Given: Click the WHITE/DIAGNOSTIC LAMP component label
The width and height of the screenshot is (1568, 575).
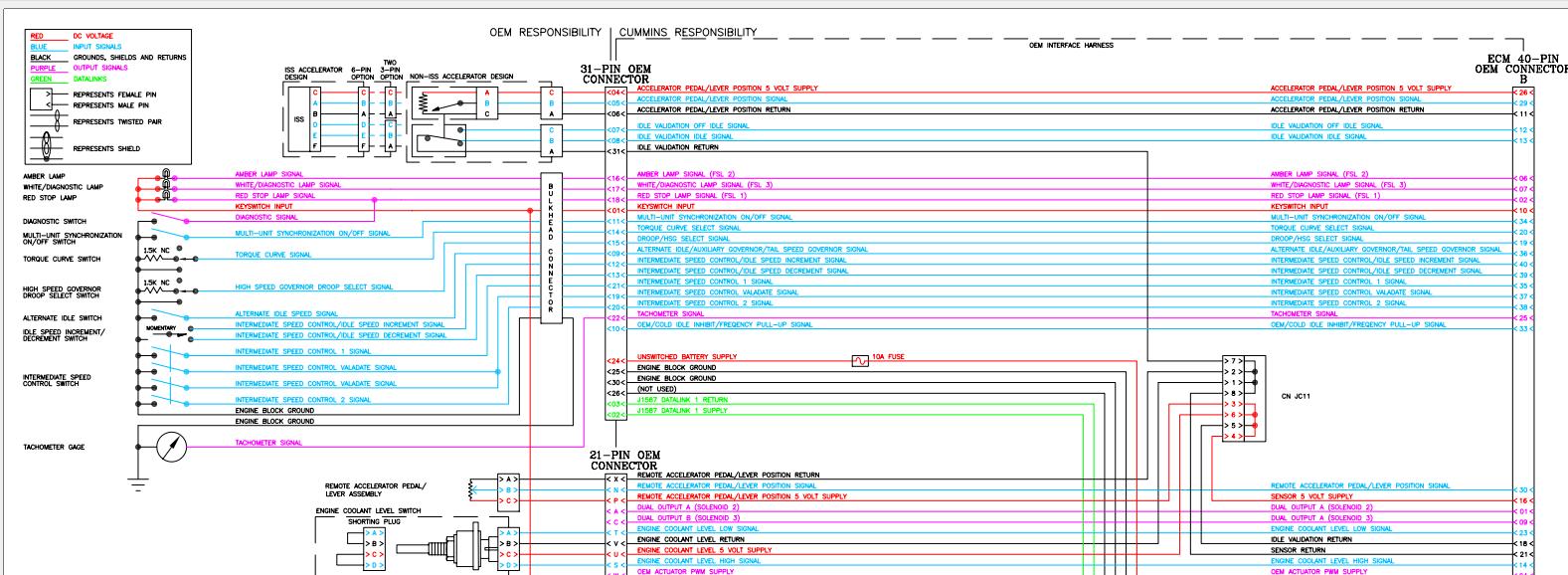Looking at the screenshot, I should click(63, 186).
